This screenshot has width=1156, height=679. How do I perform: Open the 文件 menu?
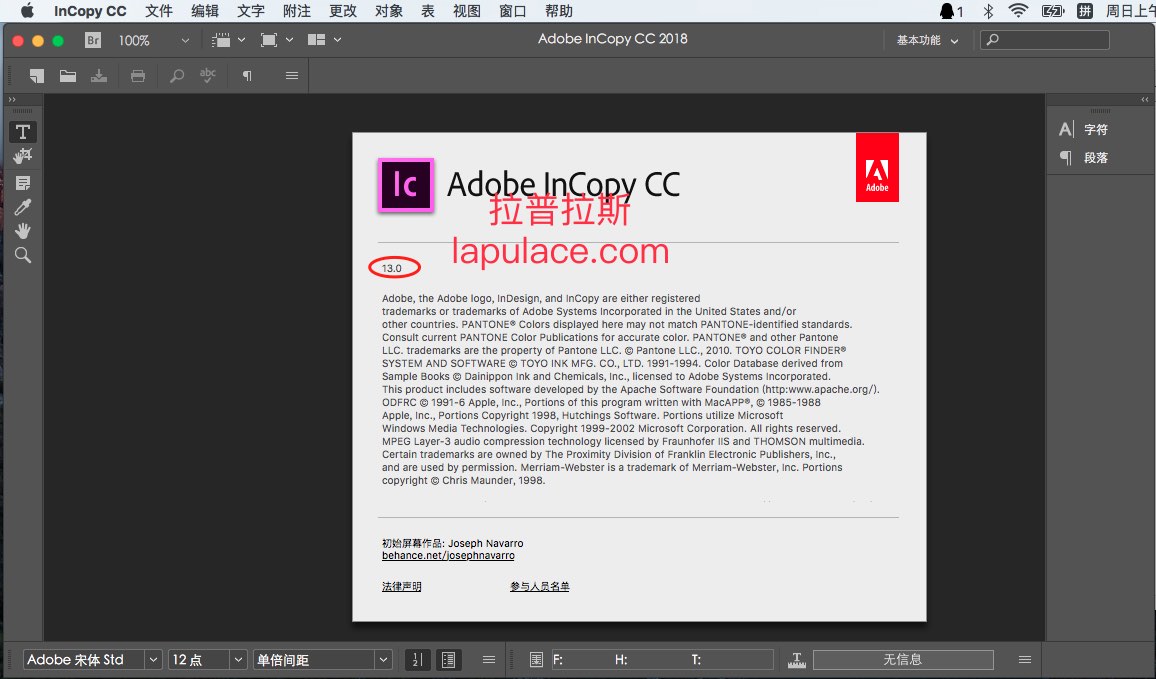(x=159, y=11)
